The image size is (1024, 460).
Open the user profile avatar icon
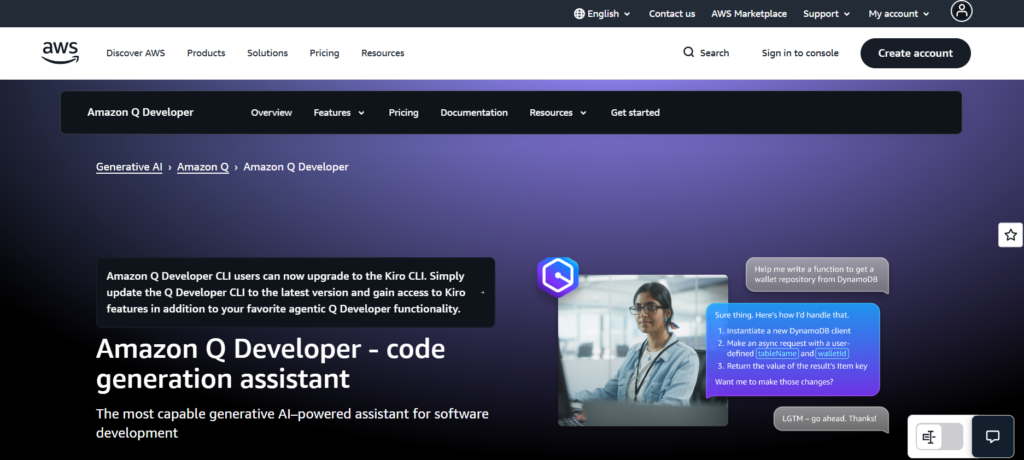click(961, 11)
